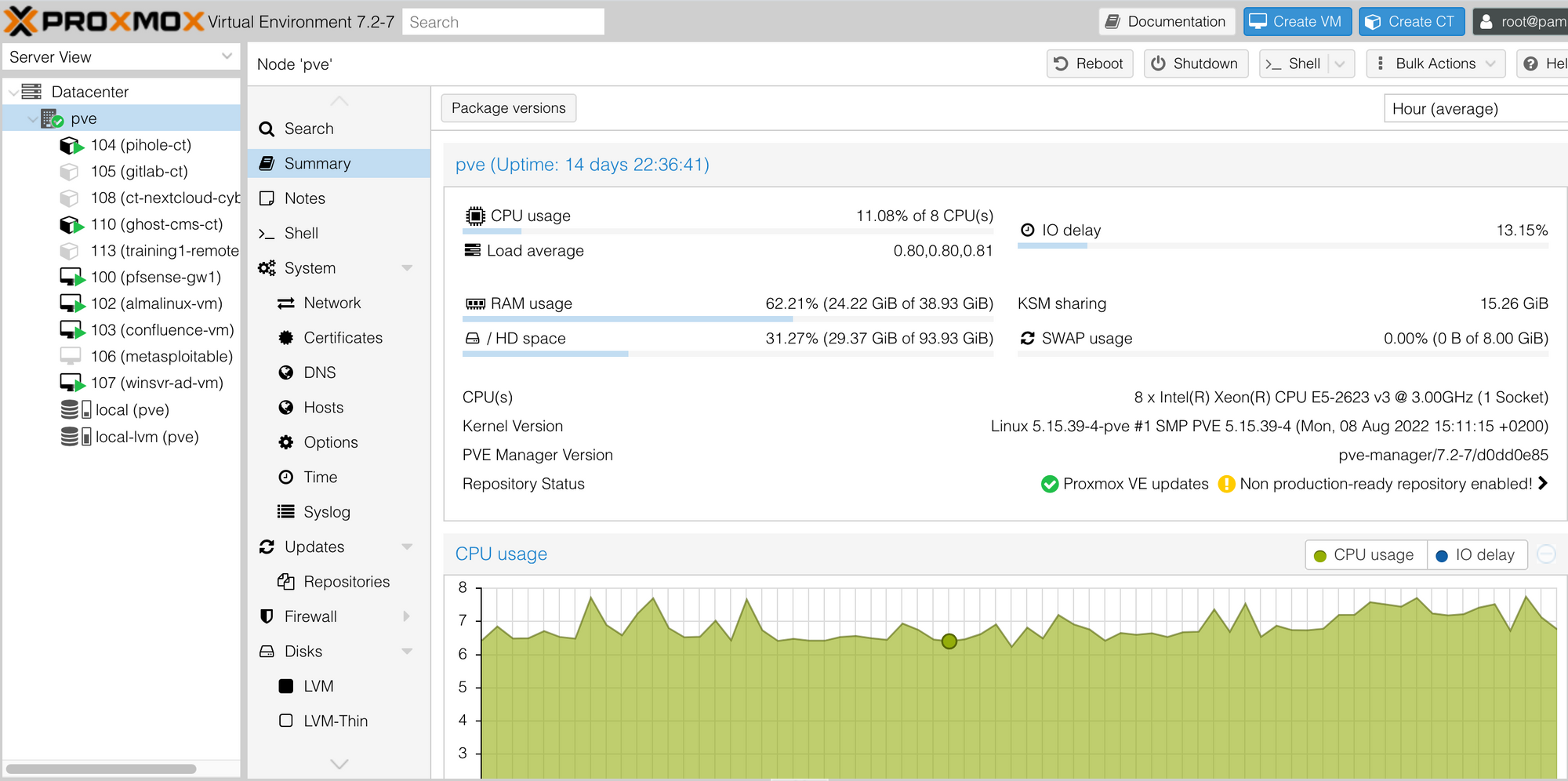Screen dimensions: 1568x781
Task: Click the Shell prompt icon in node menu
Action: pos(267,234)
